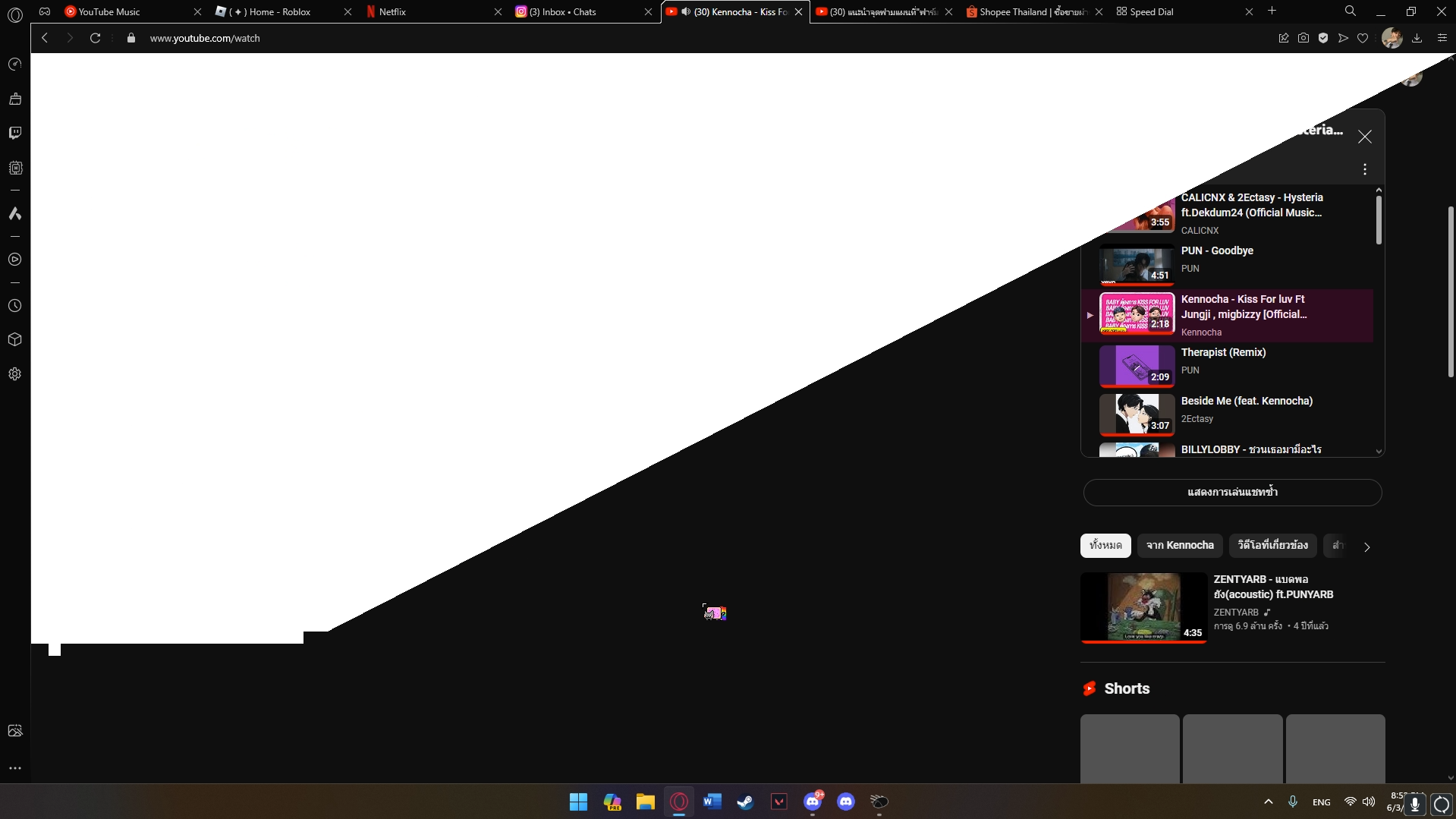The width and height of the screenshot is (1456, 819).
Task: Select the วิดีโอที่เกี่ยวข้อง filter chip
Action: [1272, 545]
